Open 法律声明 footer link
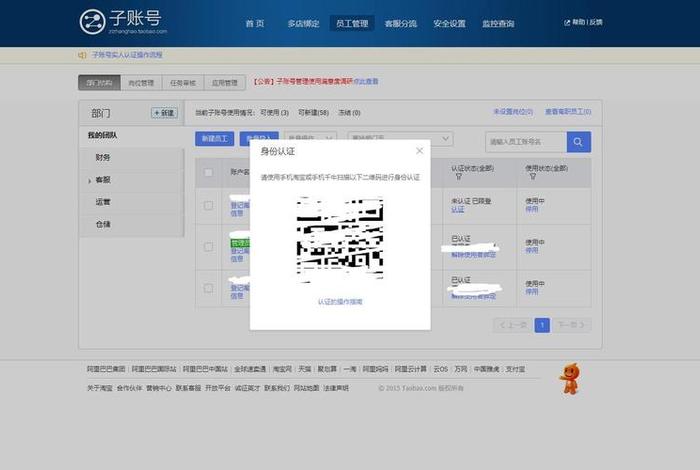This screenshot has height=470, width=700. [x=336, y=388]
